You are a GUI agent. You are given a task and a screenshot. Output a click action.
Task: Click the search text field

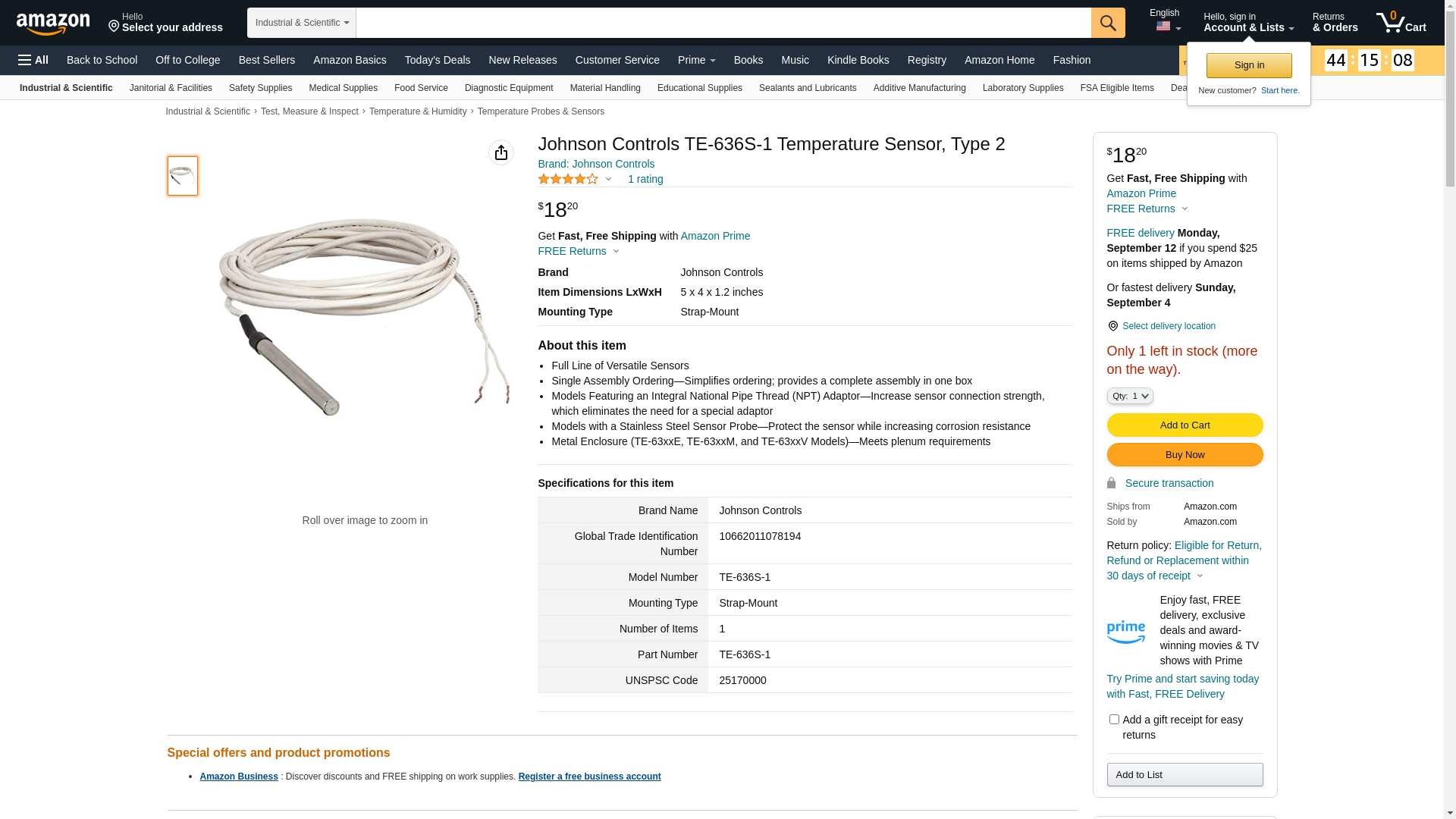723,23
